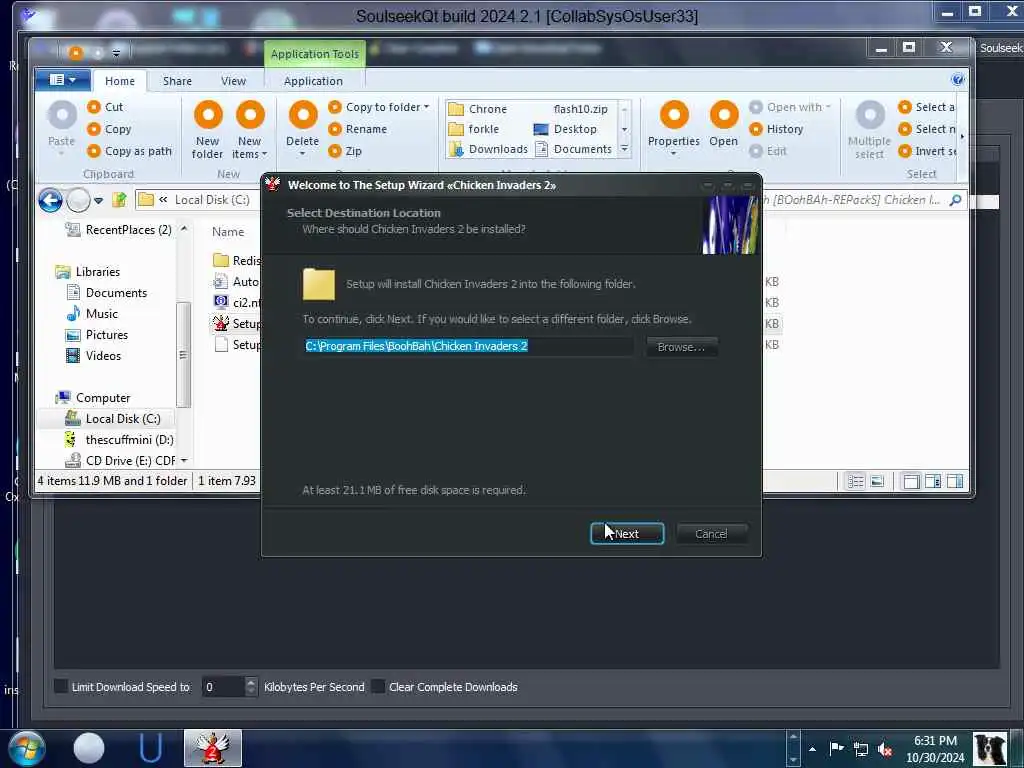Click Cancel in the Setup Wizard
The height and width of the screenshot is (768, 1024).
click(x=711, y=534)
